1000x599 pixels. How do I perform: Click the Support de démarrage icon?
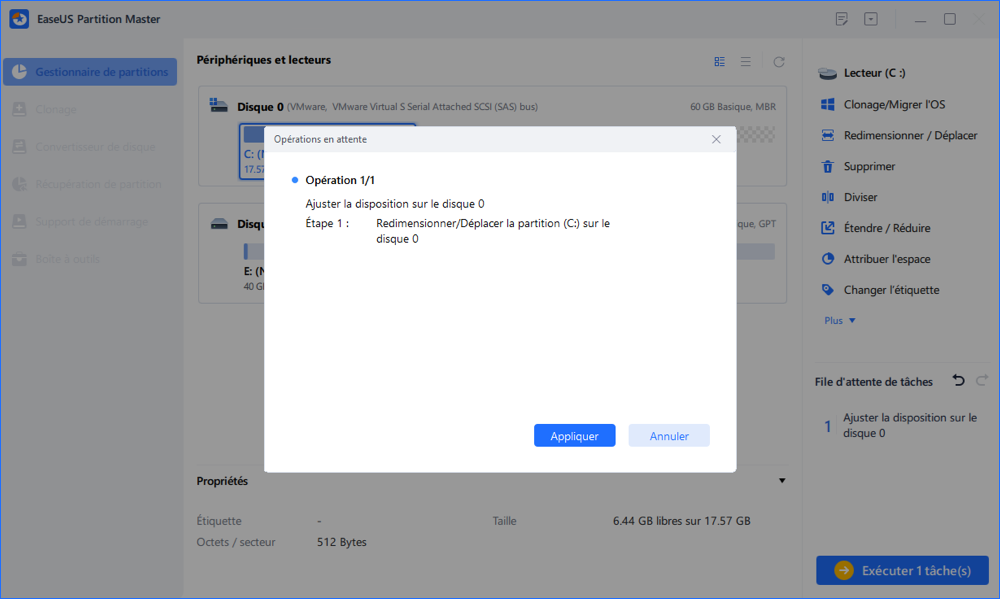tap(19, 222)
